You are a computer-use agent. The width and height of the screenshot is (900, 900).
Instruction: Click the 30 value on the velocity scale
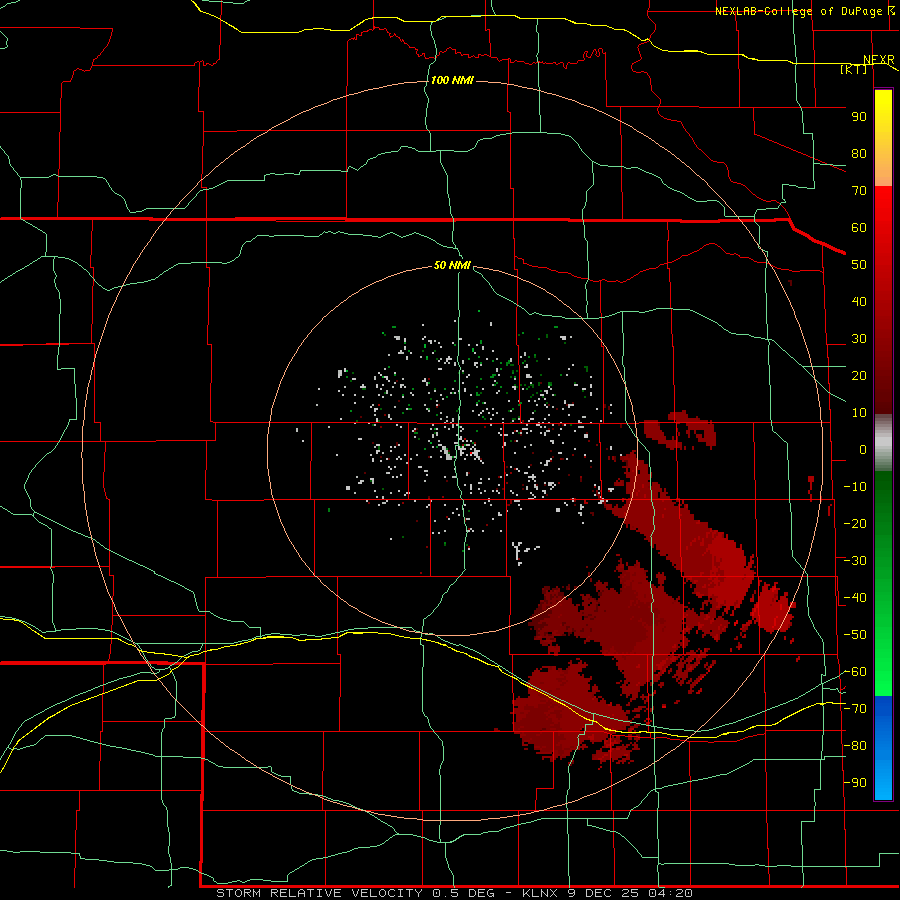point(859,339)
